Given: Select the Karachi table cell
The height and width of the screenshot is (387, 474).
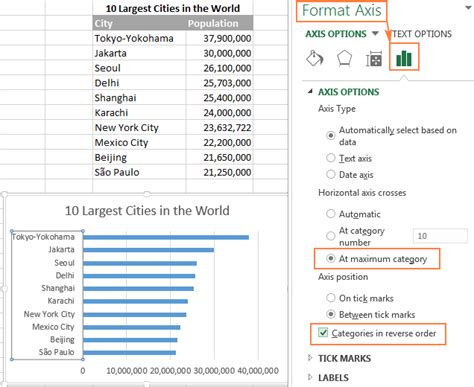Looking at the screenshot, I should click(139, 113).
